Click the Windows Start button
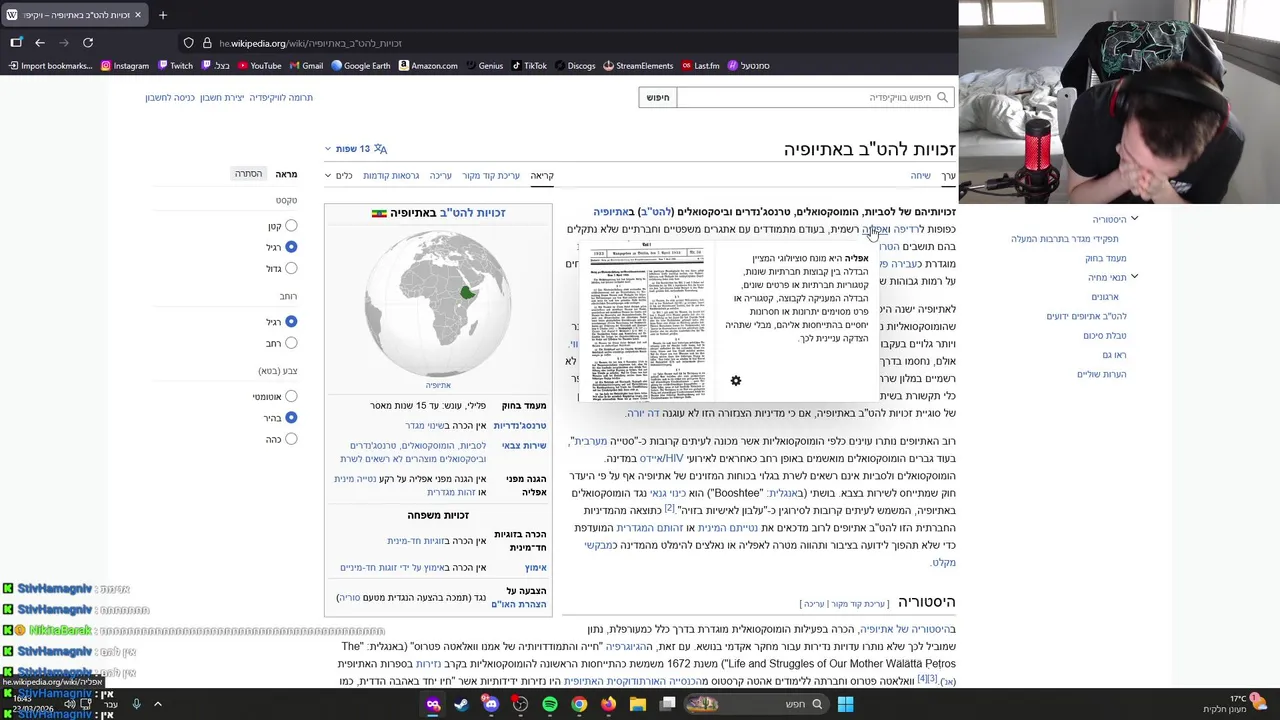 tap(845, 704)
